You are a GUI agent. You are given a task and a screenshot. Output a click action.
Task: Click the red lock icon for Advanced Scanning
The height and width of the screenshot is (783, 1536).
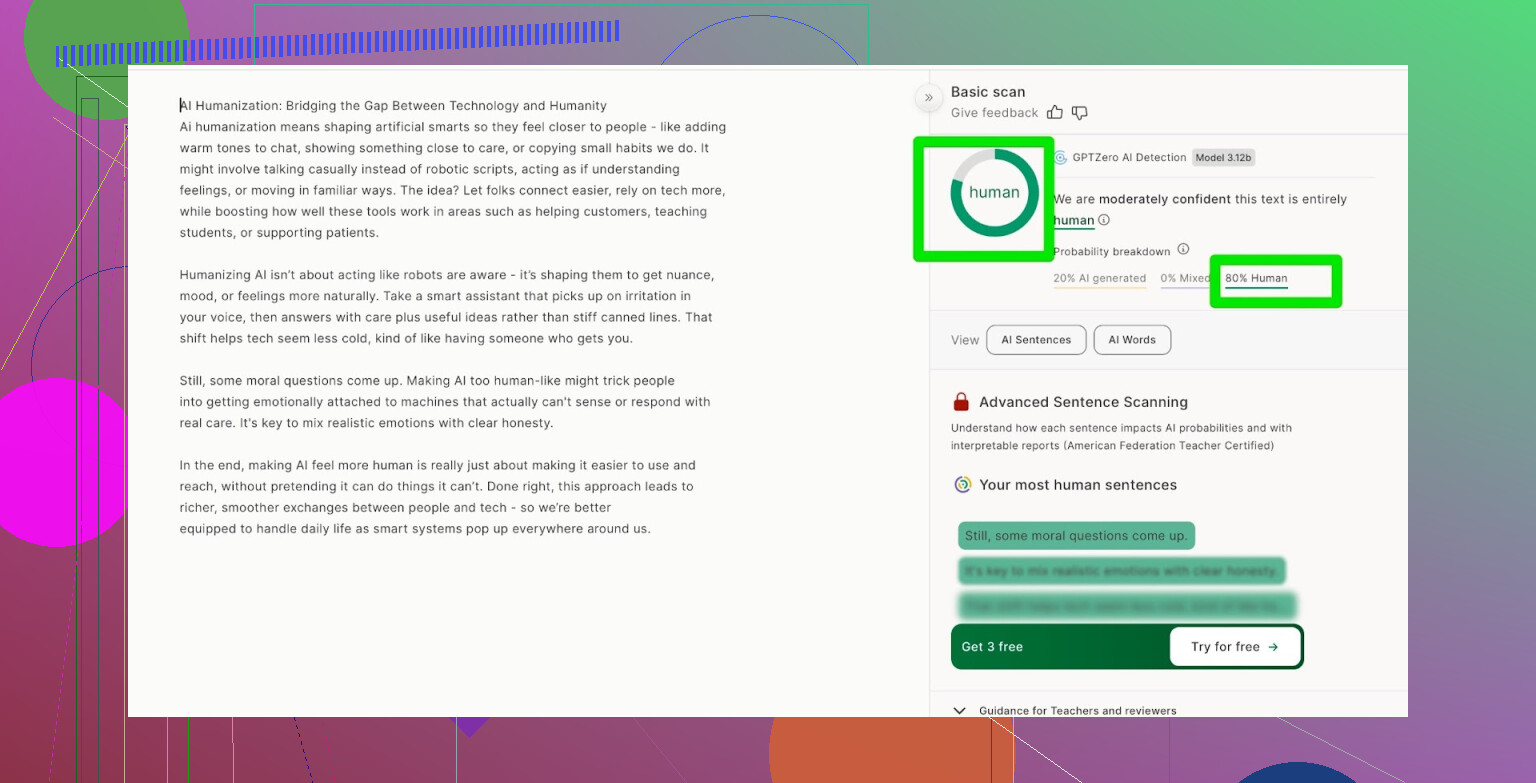[x=961, y=402]
